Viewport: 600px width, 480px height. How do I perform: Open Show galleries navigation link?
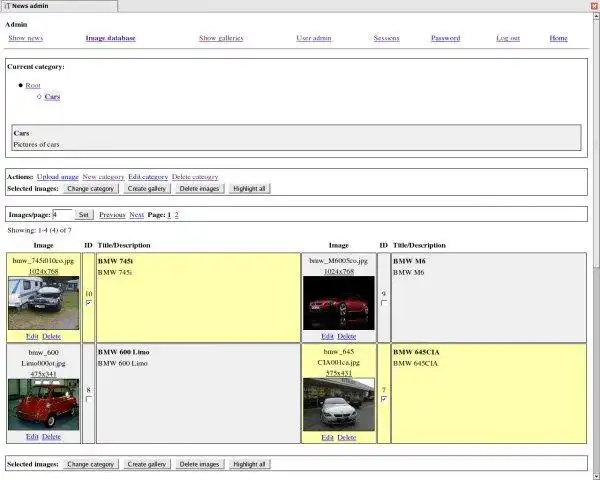221,38
